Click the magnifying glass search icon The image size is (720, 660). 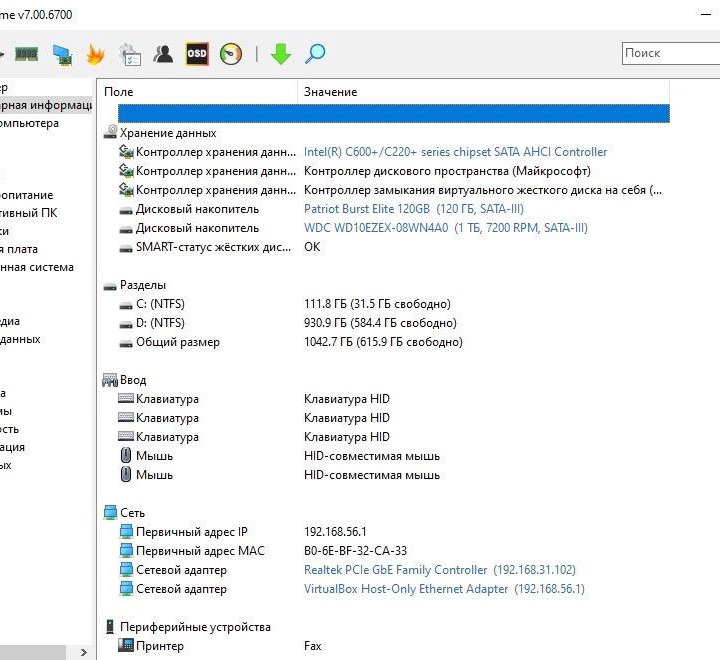tap(315, 54)
